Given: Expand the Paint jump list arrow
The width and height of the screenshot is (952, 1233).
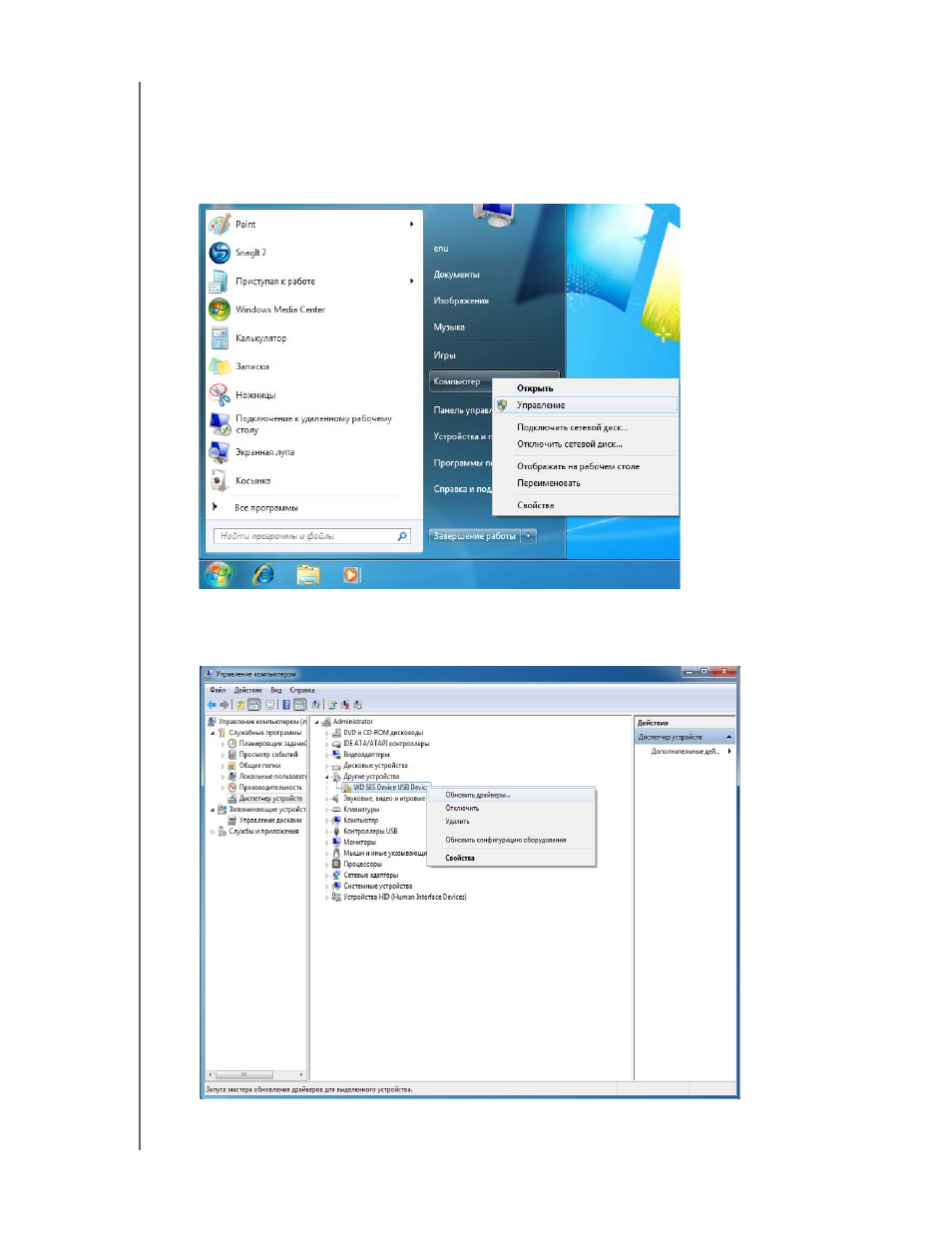Looking at the screenshot, I should click(x=411, y=224).
